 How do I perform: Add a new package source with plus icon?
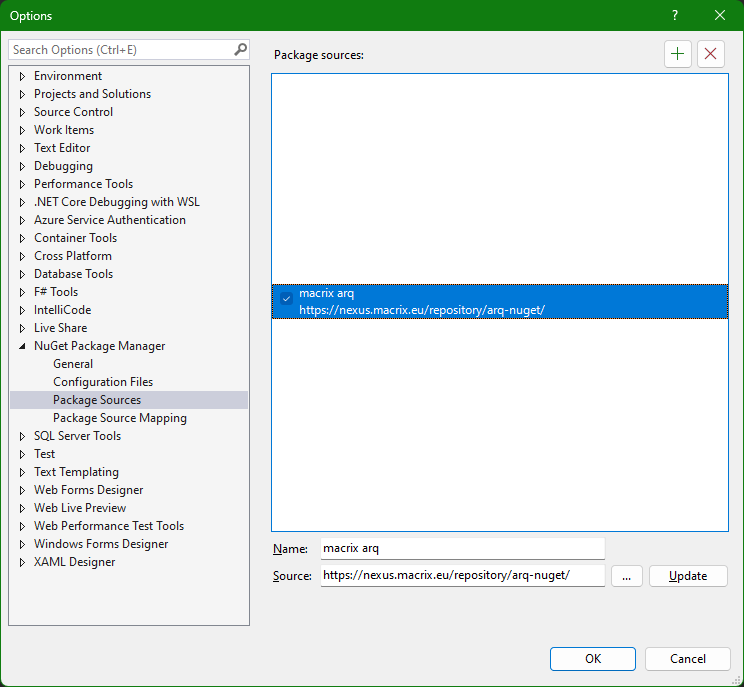[678, 54]
